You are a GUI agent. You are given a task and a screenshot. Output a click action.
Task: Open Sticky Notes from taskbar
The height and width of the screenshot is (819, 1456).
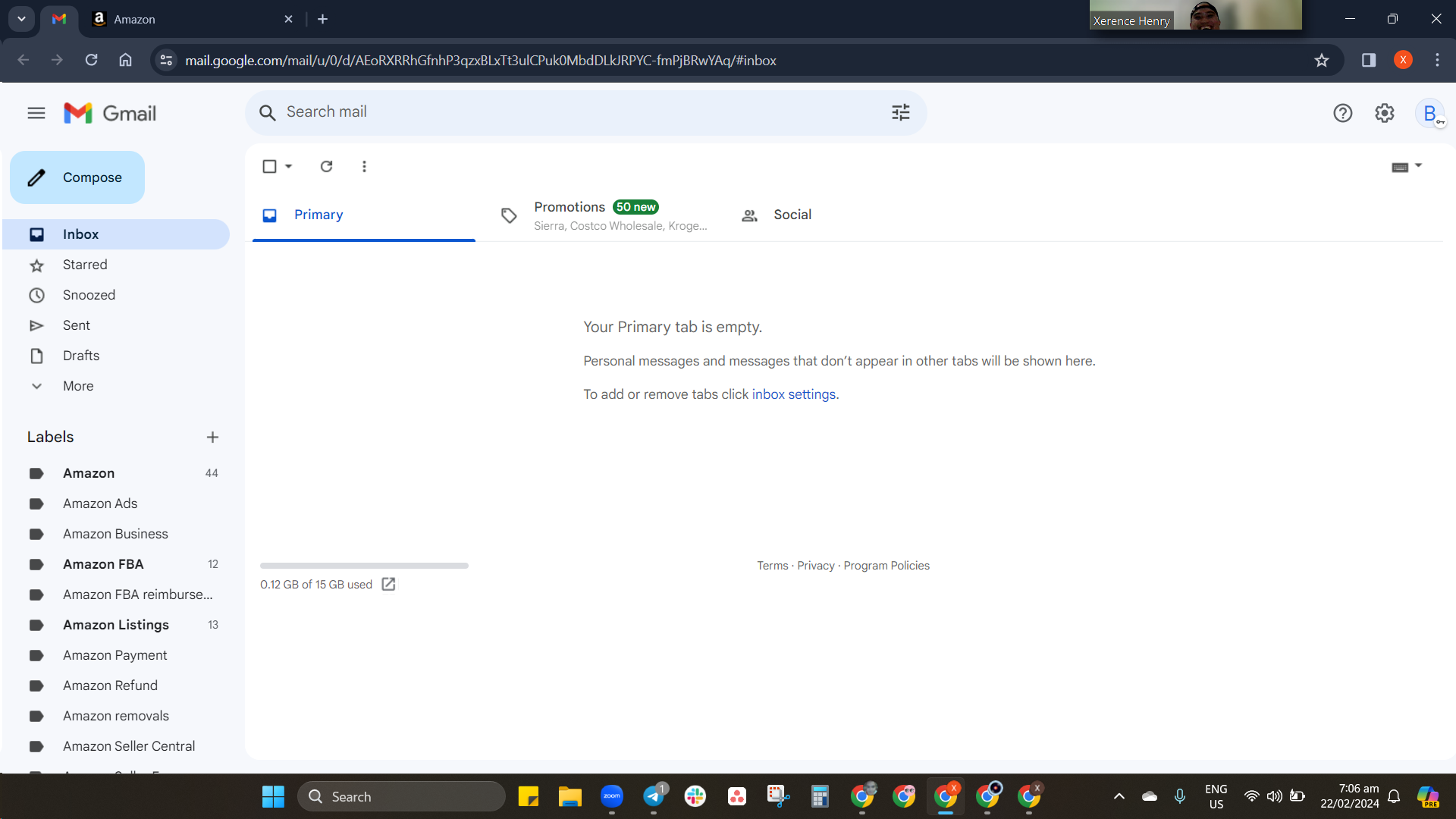[x=528, y=796]
